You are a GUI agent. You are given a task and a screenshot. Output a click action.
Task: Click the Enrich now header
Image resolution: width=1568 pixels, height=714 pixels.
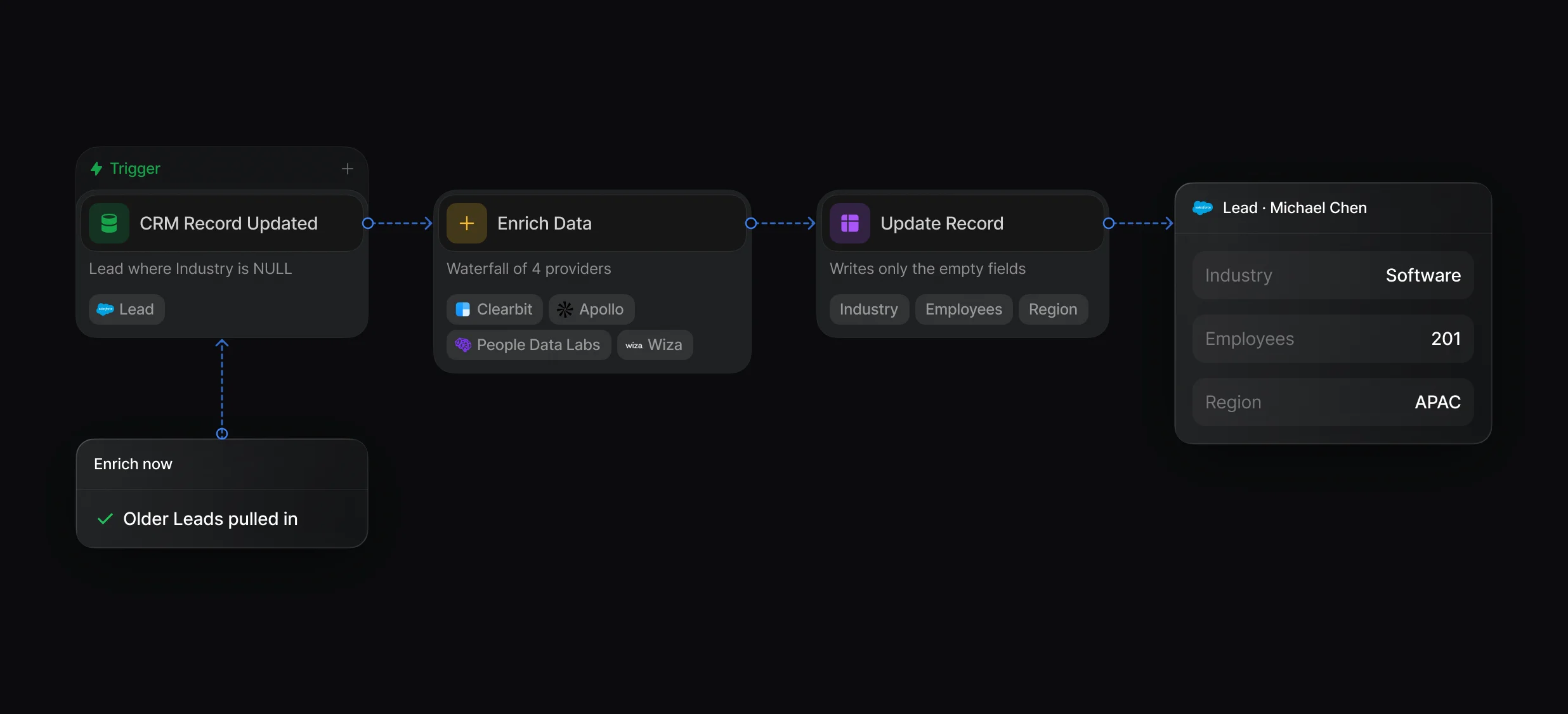click(222, 464)
